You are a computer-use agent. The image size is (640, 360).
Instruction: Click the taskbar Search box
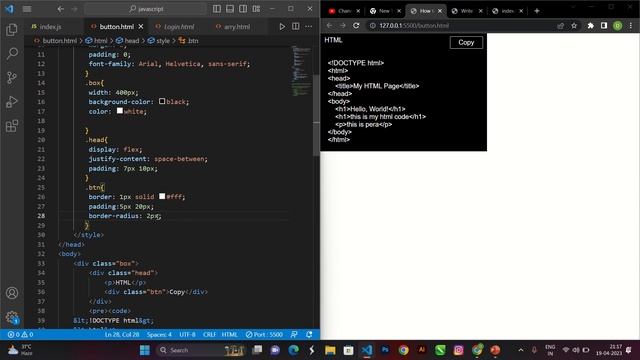click(x=201, y=350)
